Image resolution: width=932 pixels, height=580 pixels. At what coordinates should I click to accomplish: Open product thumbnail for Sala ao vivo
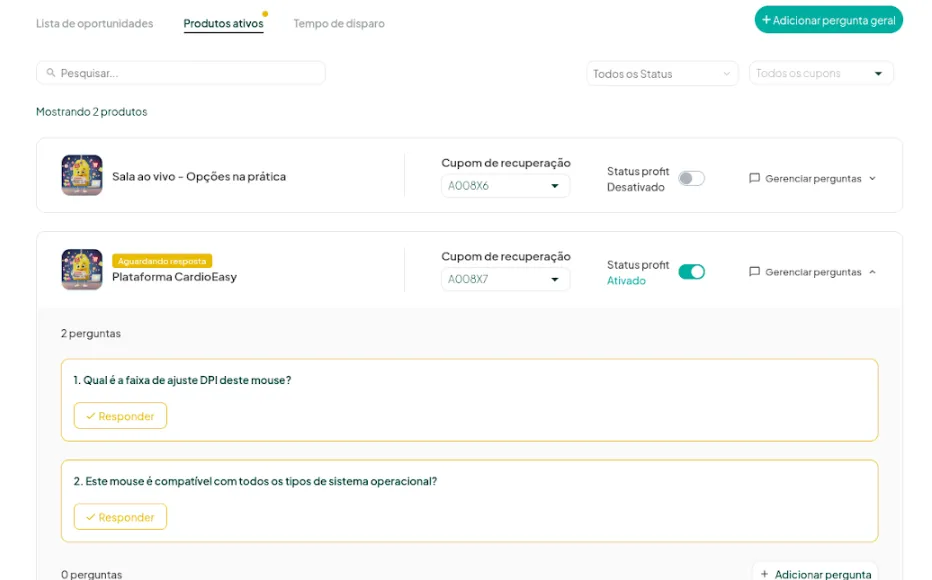(82, 175)
